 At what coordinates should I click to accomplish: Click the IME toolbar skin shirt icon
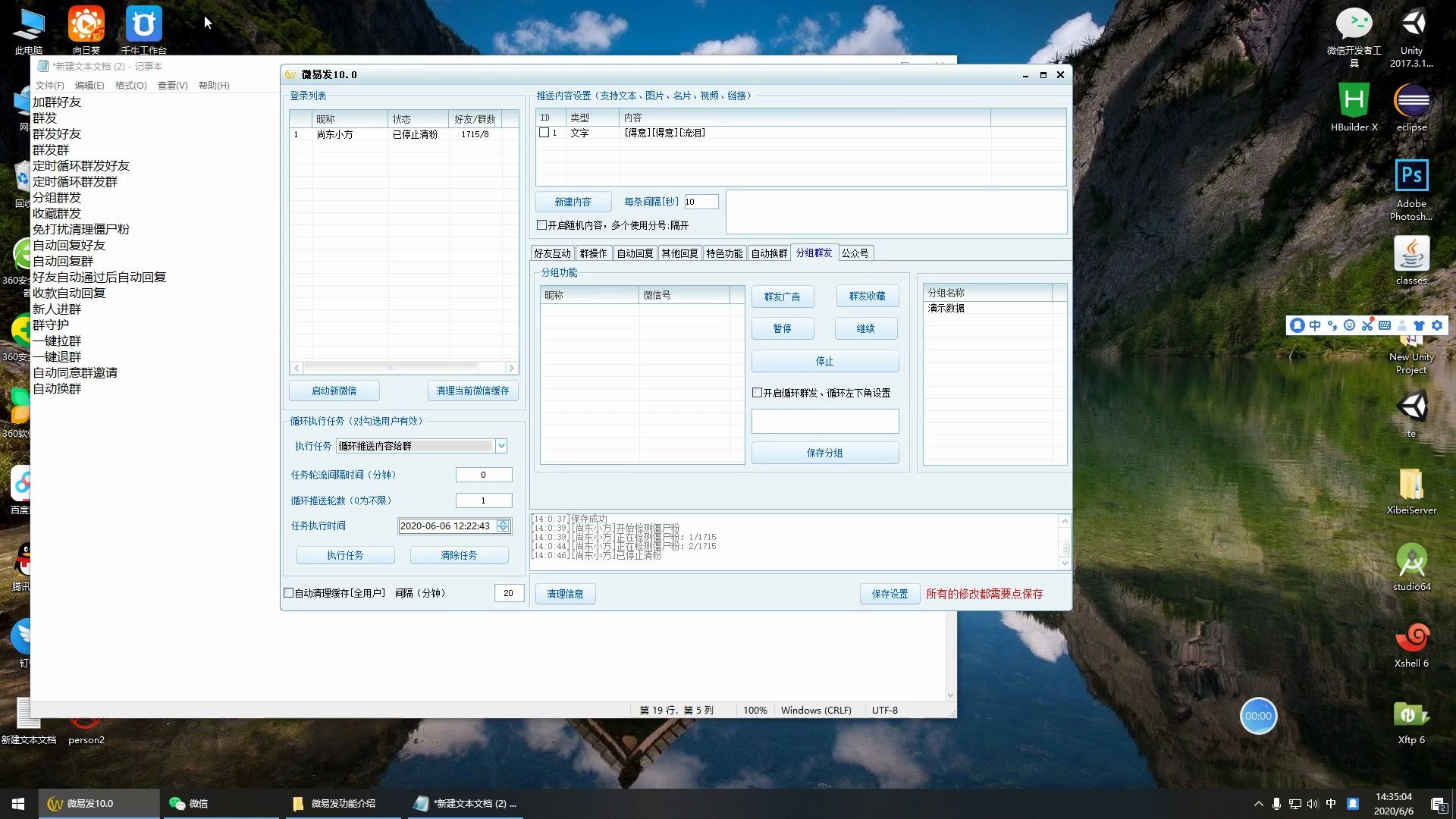coord(1419,325)
